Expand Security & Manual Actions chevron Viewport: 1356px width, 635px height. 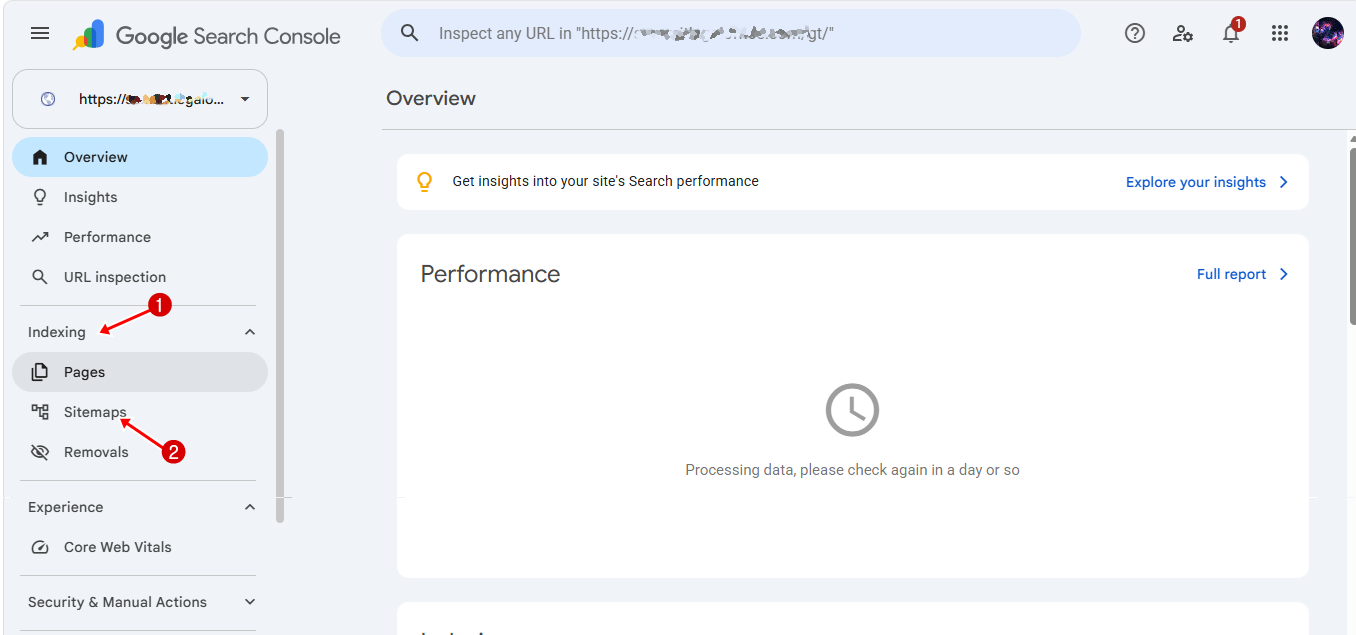[x=250, y=602]
